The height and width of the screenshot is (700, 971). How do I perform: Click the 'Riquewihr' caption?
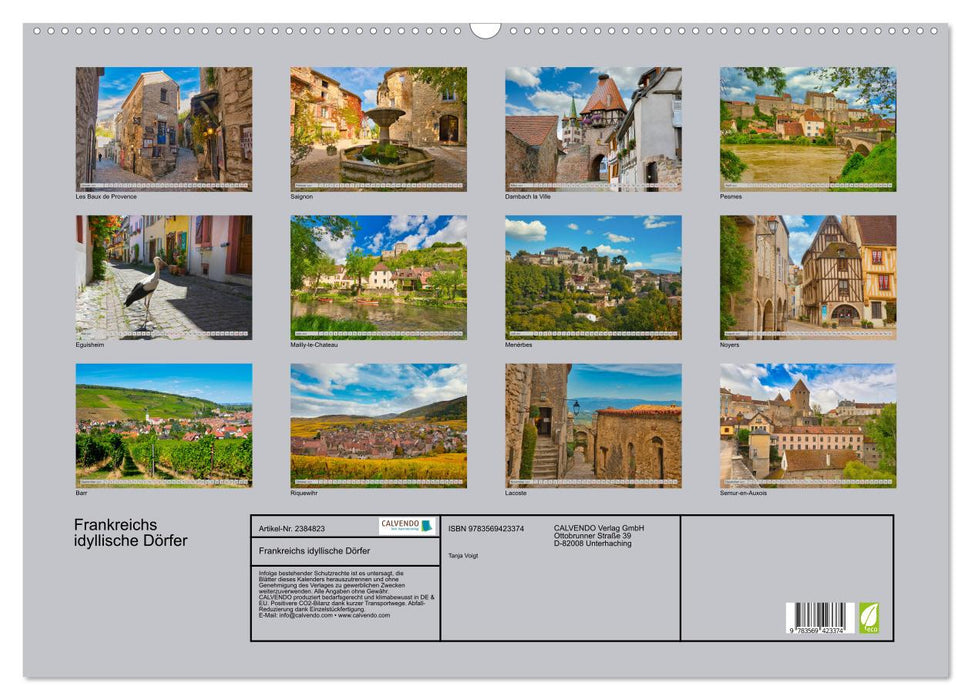tap(304, 493)
